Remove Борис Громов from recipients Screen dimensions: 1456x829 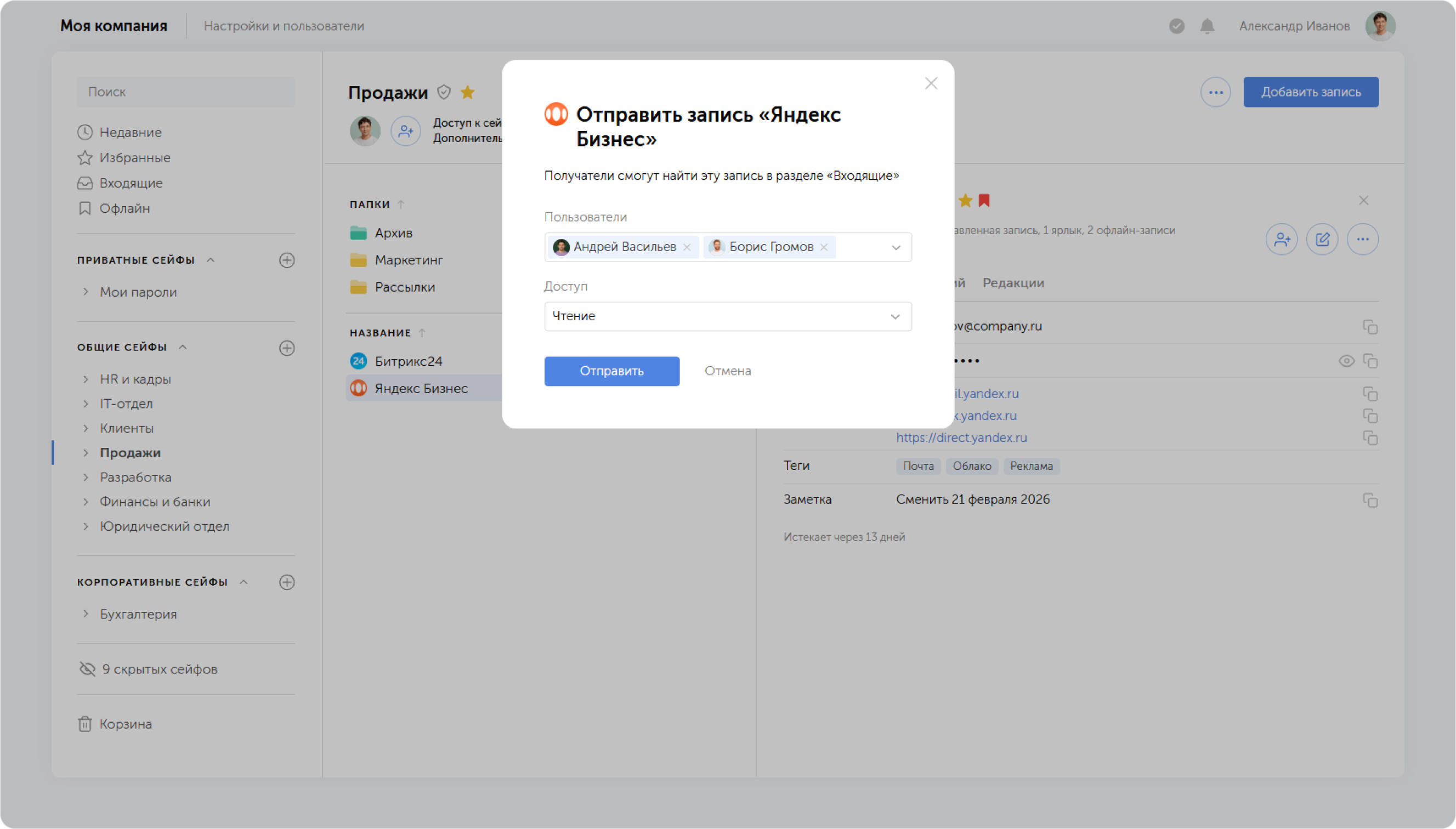823,247
